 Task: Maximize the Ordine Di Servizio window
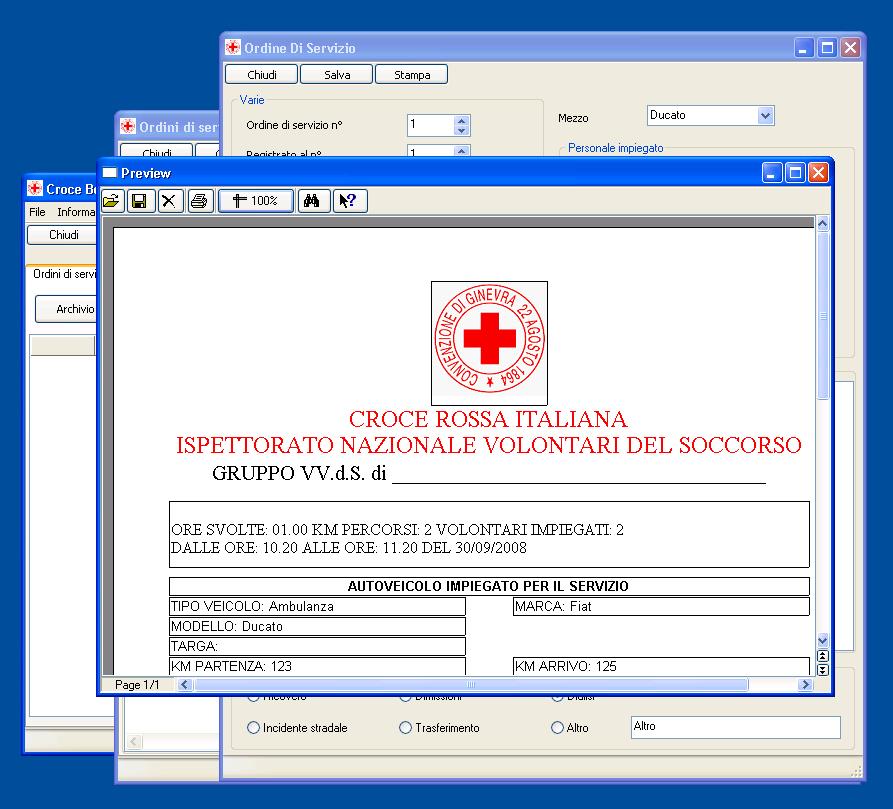[x=828, y=48]
